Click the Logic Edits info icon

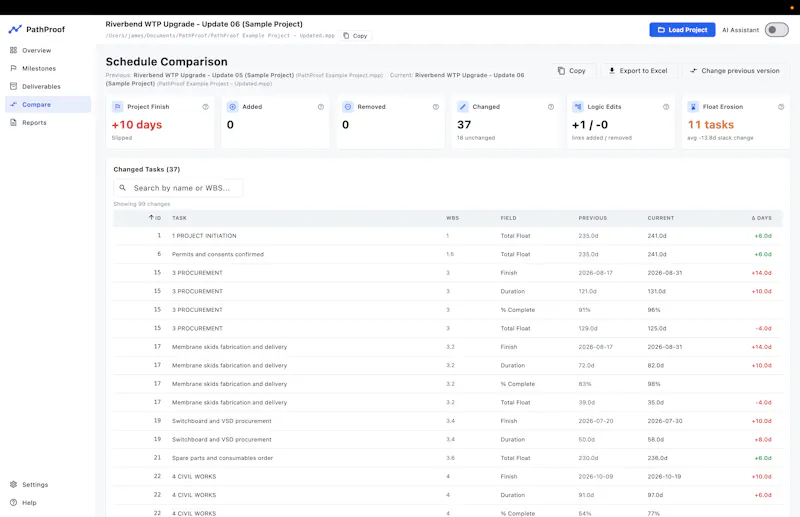tap(666, 107)
